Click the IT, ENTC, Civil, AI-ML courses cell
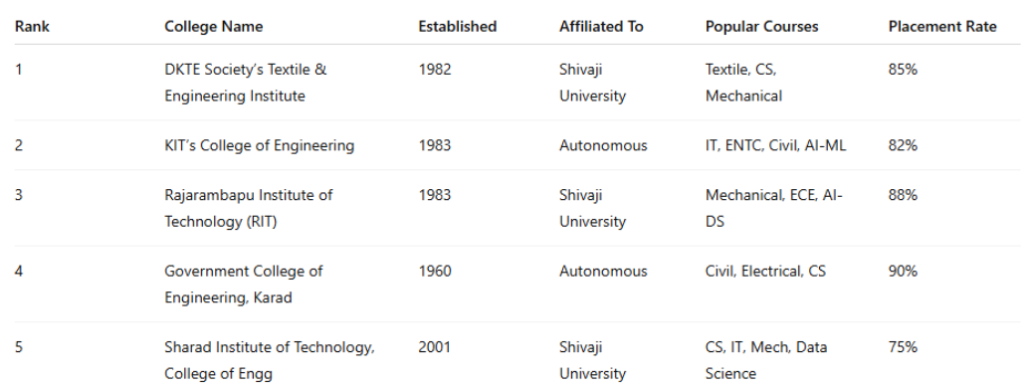Viewport: 1024px width, 390px height. 775,145
